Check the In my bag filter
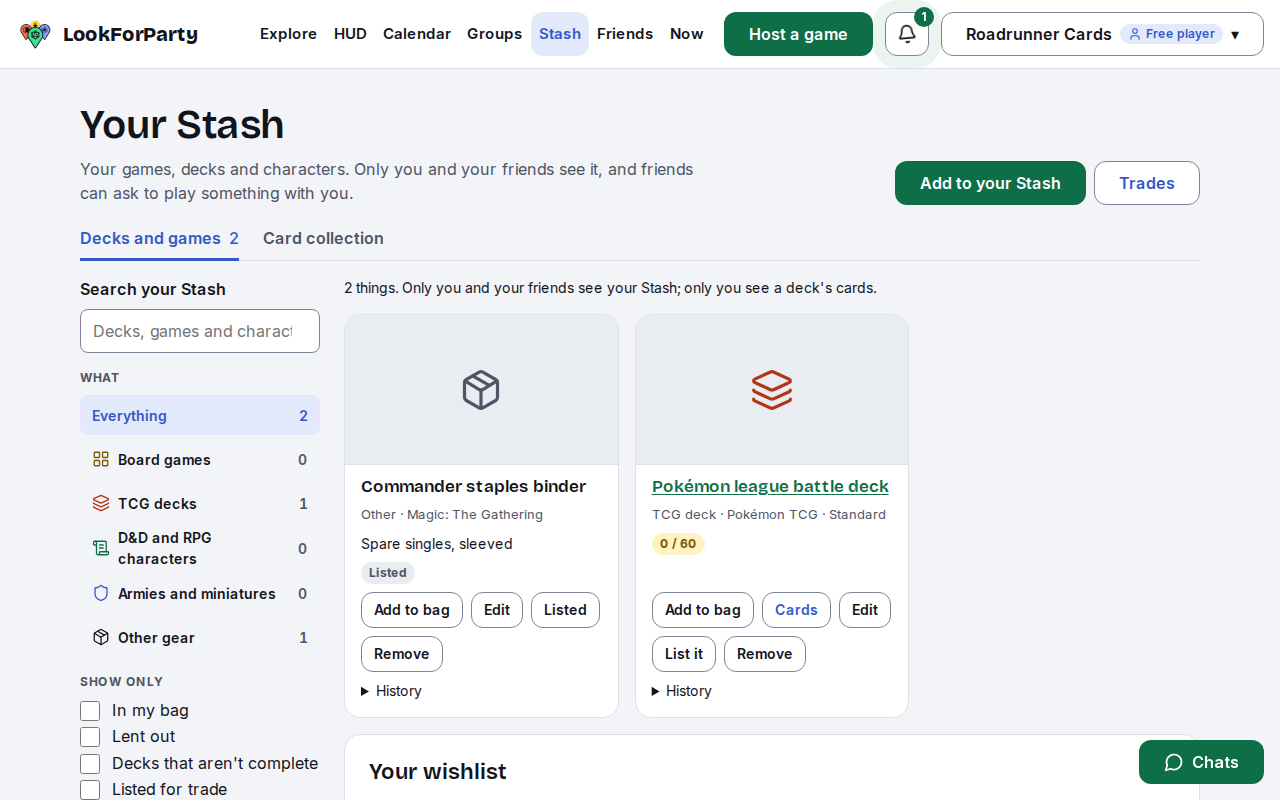 click(x=90, y=711)
